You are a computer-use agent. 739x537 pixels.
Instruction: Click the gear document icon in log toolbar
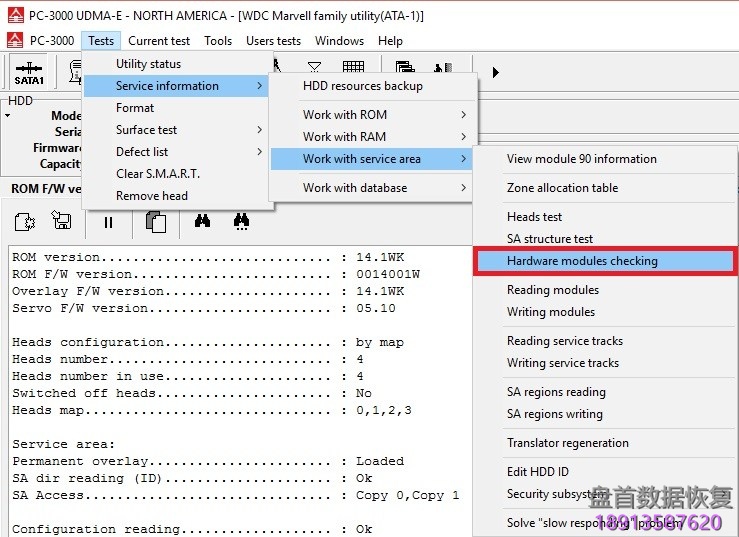25,222
